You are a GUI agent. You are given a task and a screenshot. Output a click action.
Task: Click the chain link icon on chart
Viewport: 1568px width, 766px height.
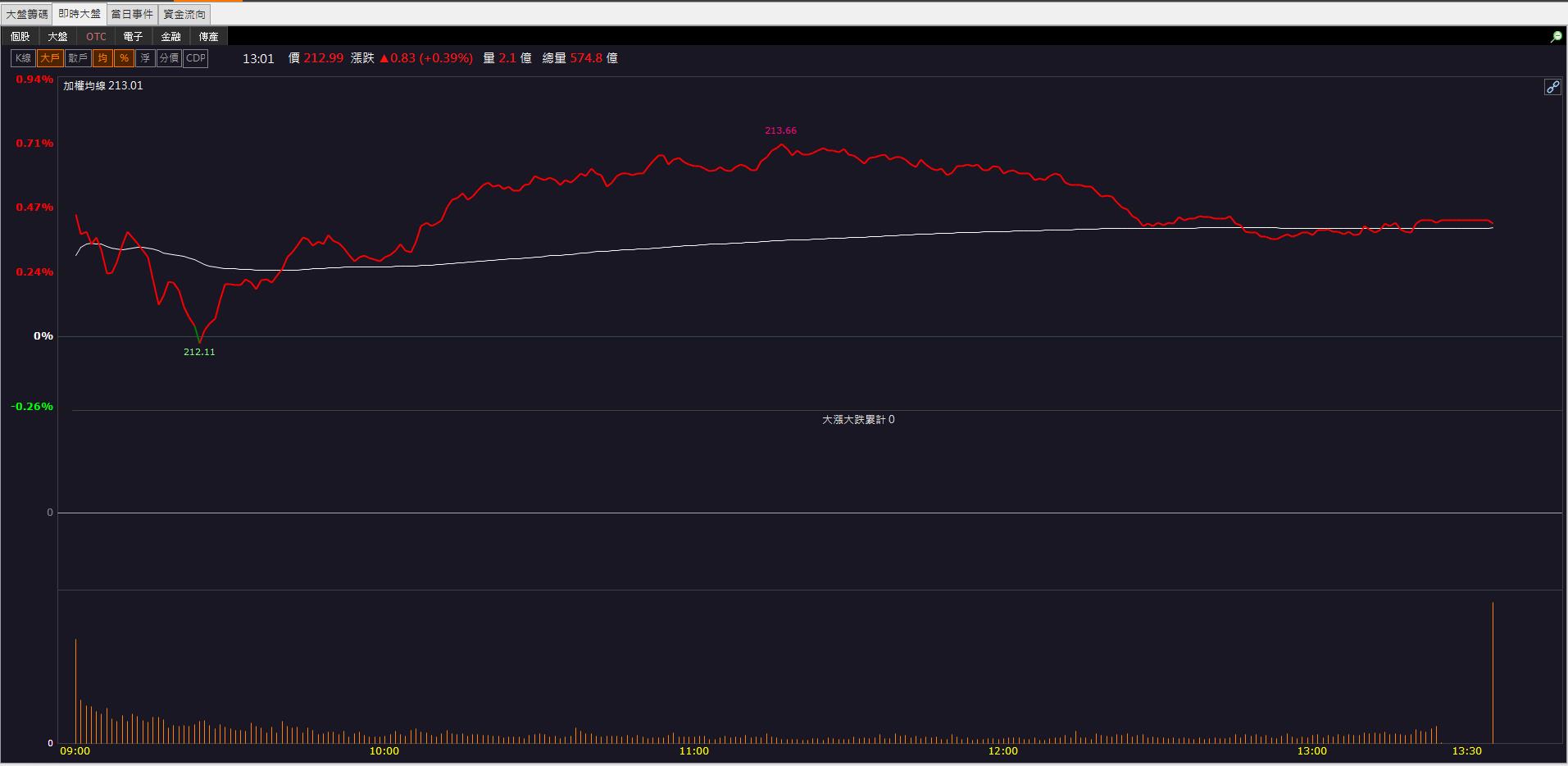1552,87
